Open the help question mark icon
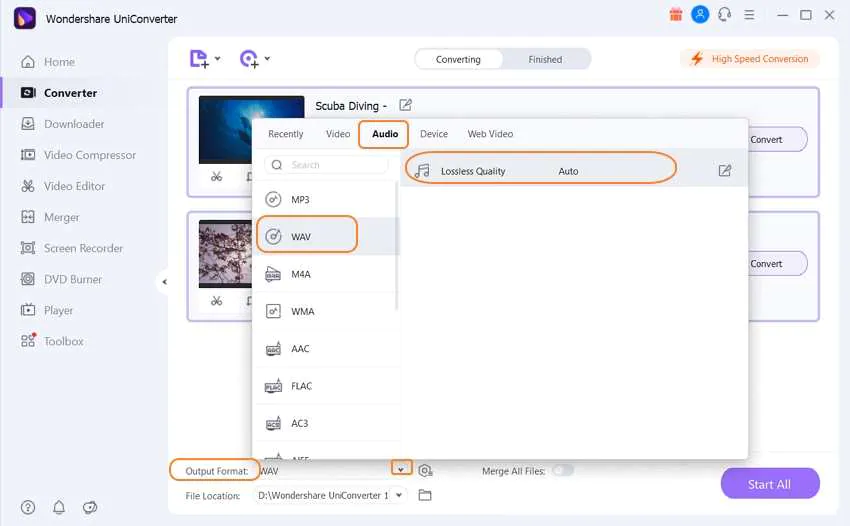 28,507
